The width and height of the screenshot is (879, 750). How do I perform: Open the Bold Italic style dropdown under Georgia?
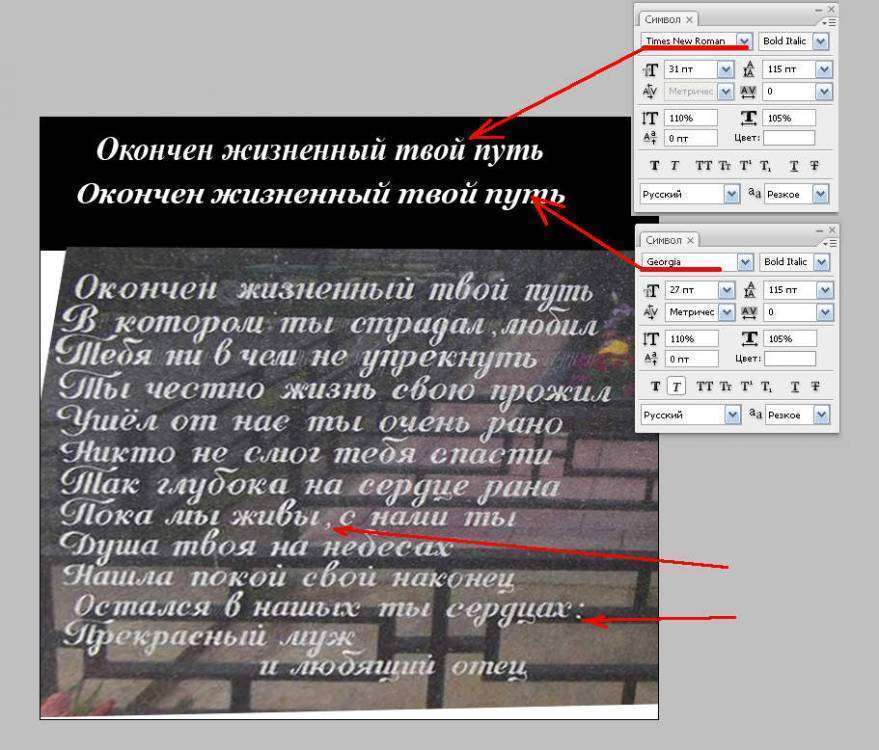[x=821, y=262]
